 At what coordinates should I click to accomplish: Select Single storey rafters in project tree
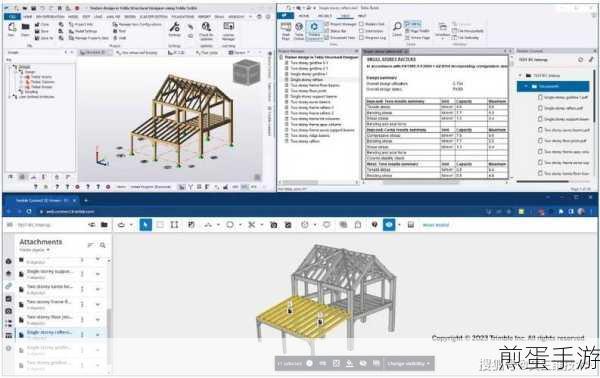(307, 80)
